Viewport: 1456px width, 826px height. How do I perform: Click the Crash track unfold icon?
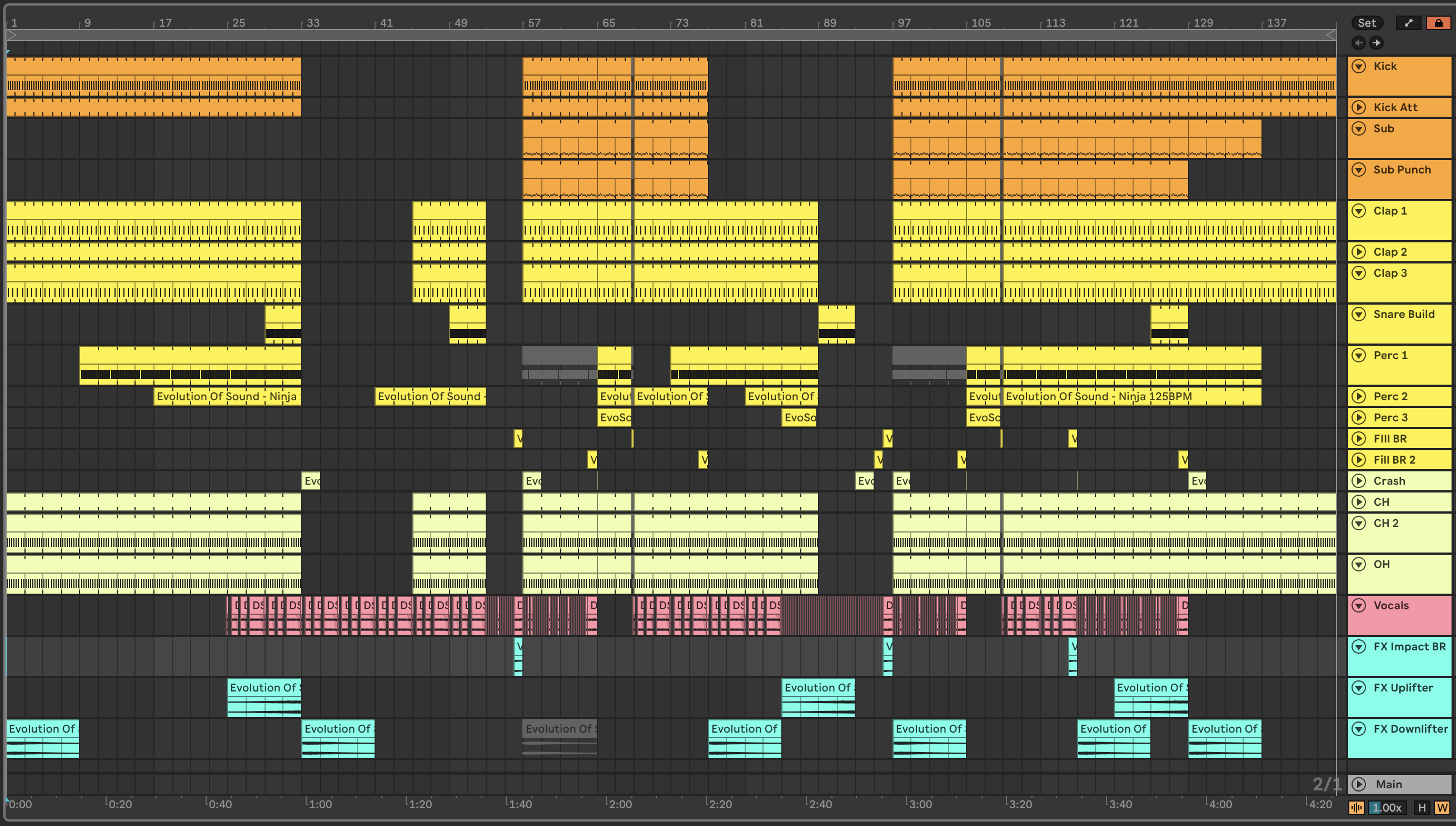[x=1358, y=481]
